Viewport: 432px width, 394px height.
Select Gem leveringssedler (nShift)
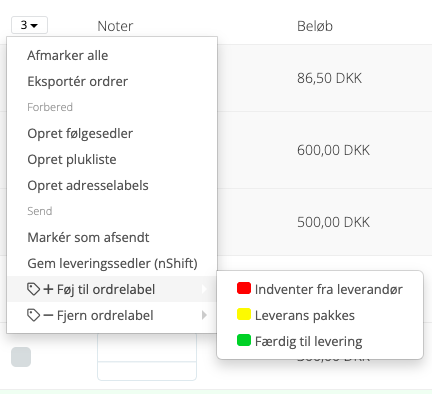(112, 263)
